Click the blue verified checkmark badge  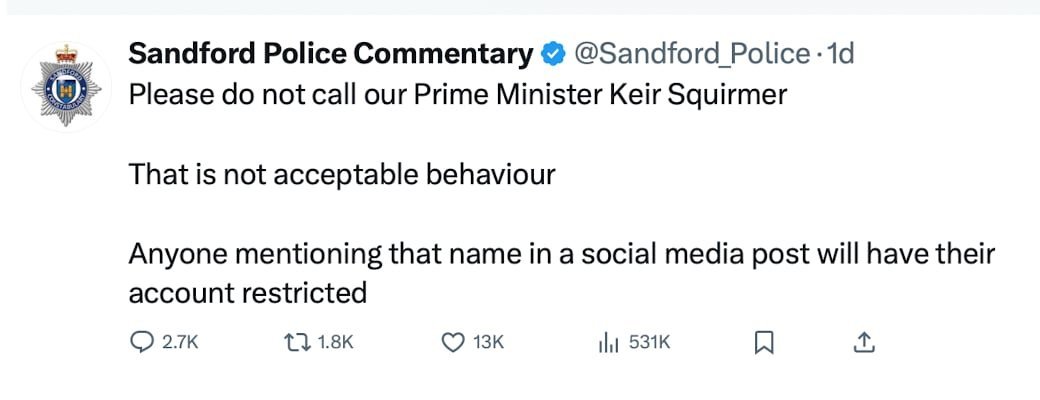click(x=552, y=54)
